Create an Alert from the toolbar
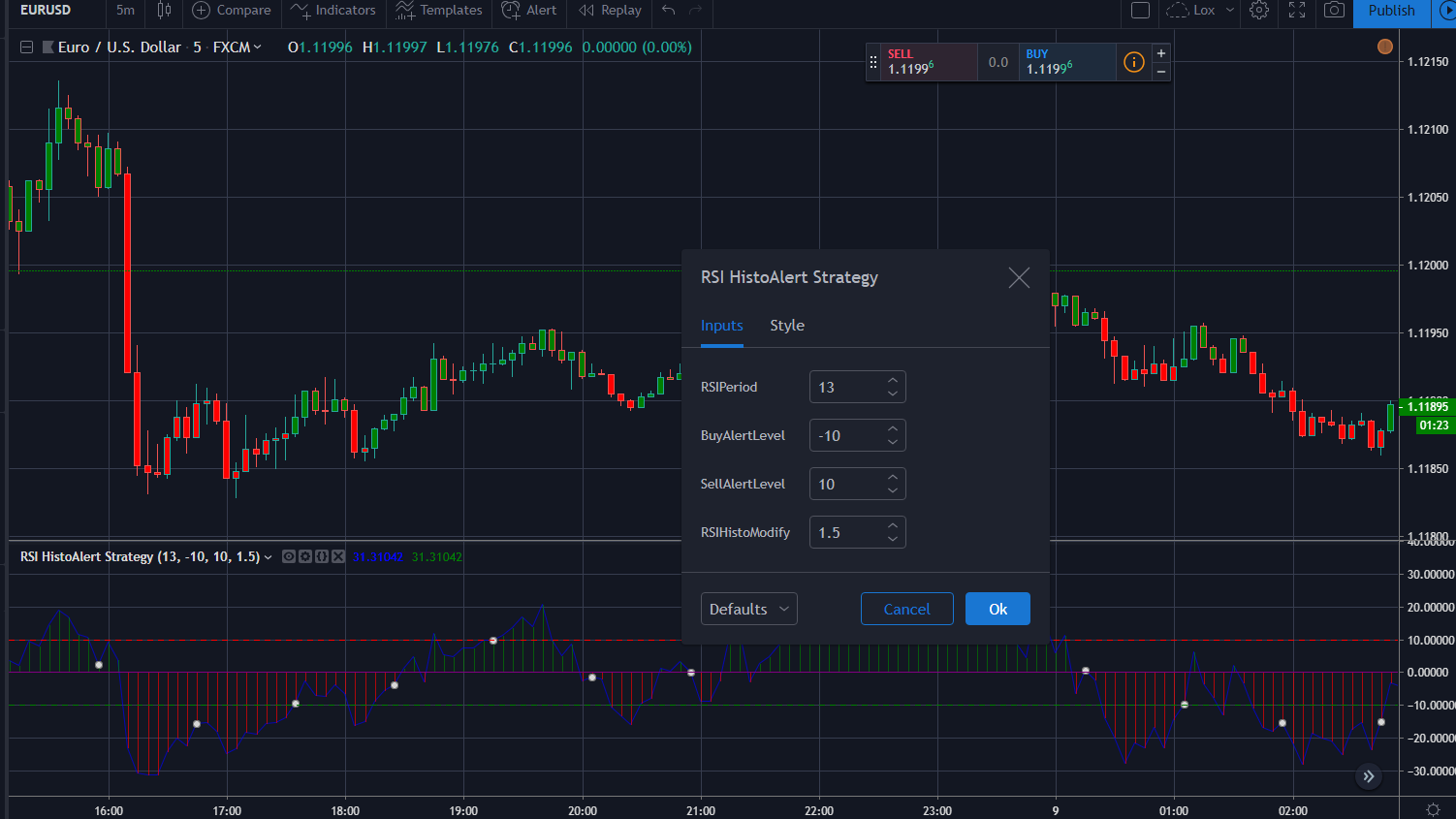Viewport: 1456px width, 819px height. coord(529,11)
